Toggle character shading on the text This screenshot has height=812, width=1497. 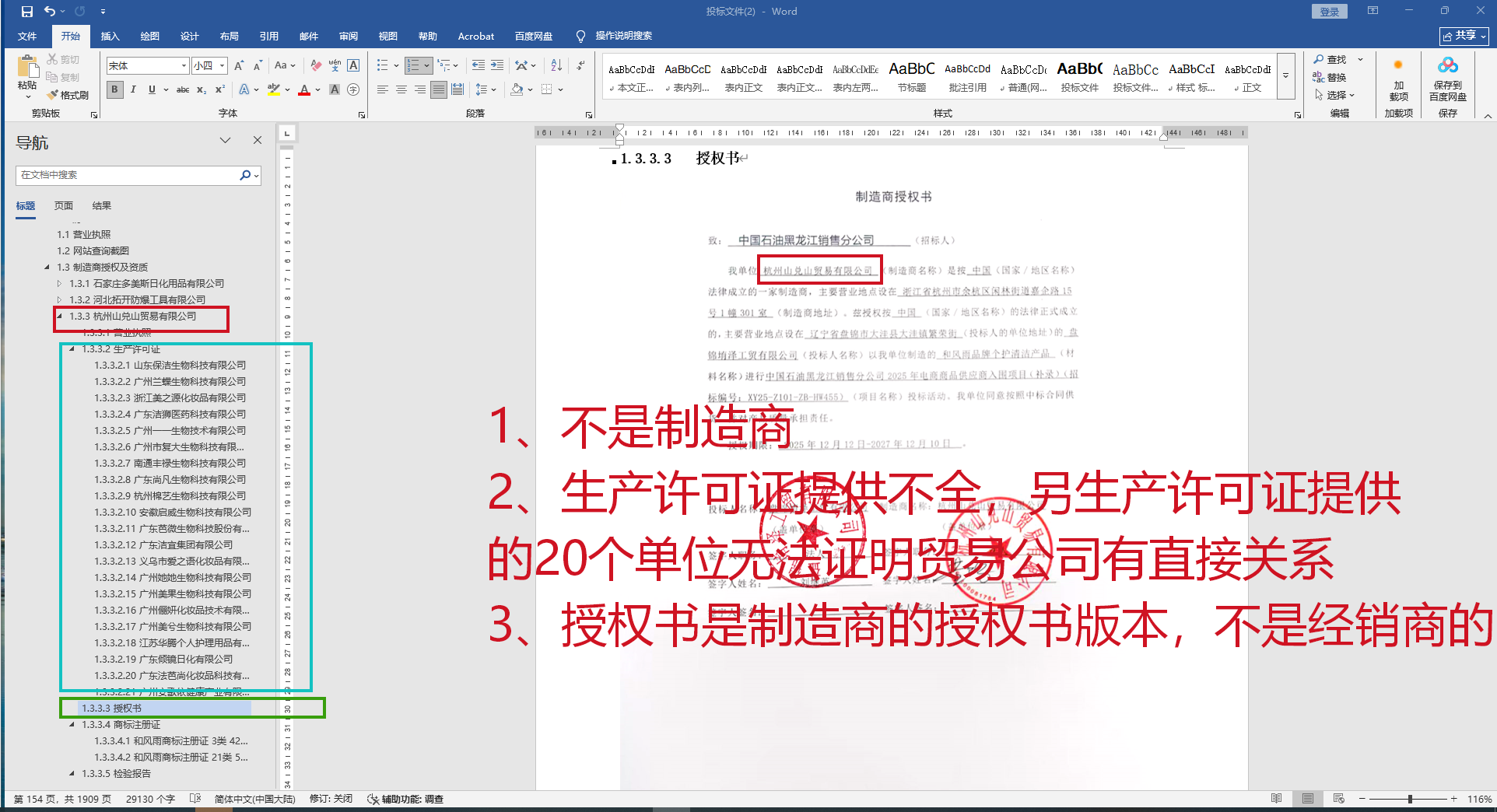click(x=335, y=89)
